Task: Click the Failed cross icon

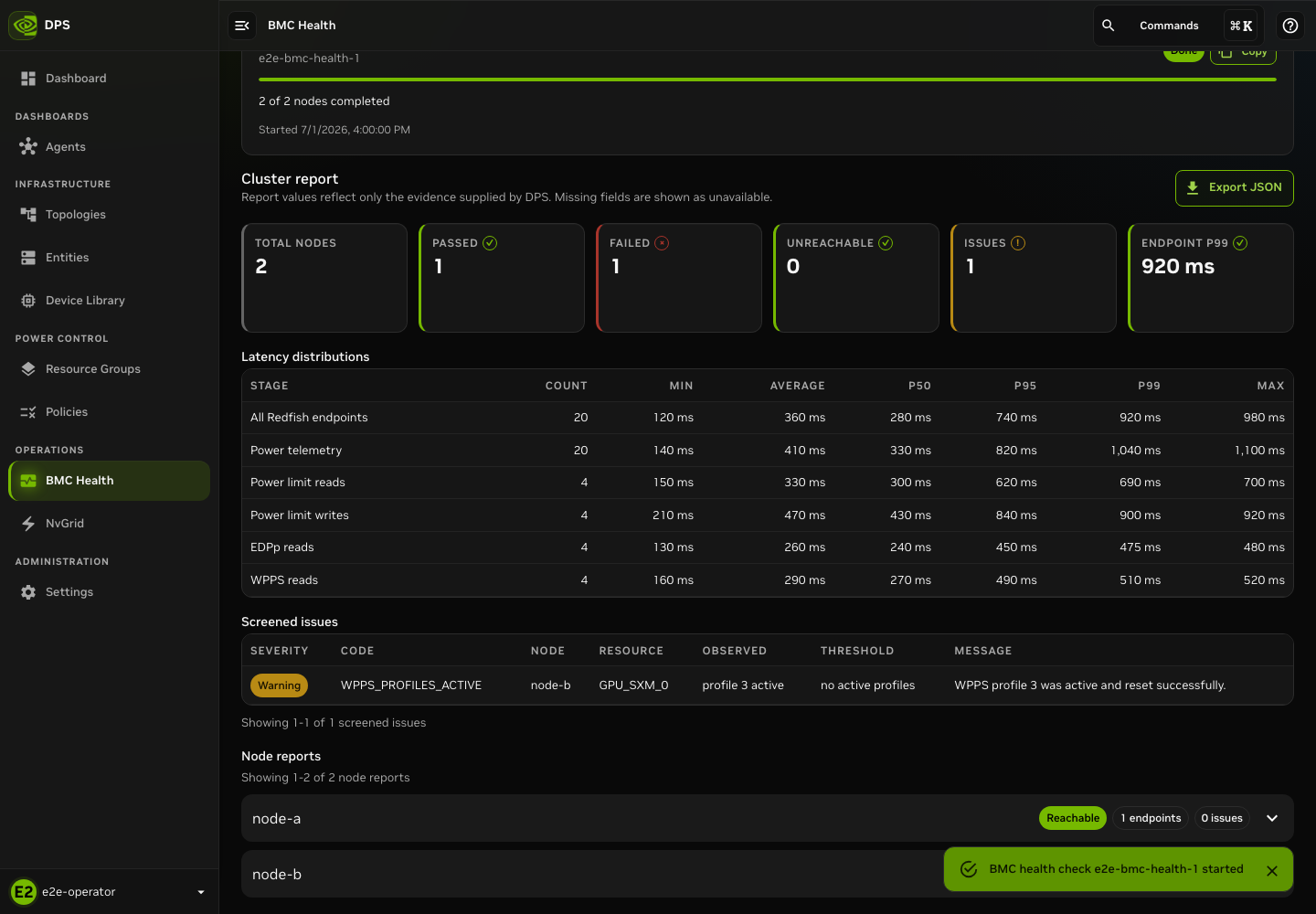Action: [662, 243]
